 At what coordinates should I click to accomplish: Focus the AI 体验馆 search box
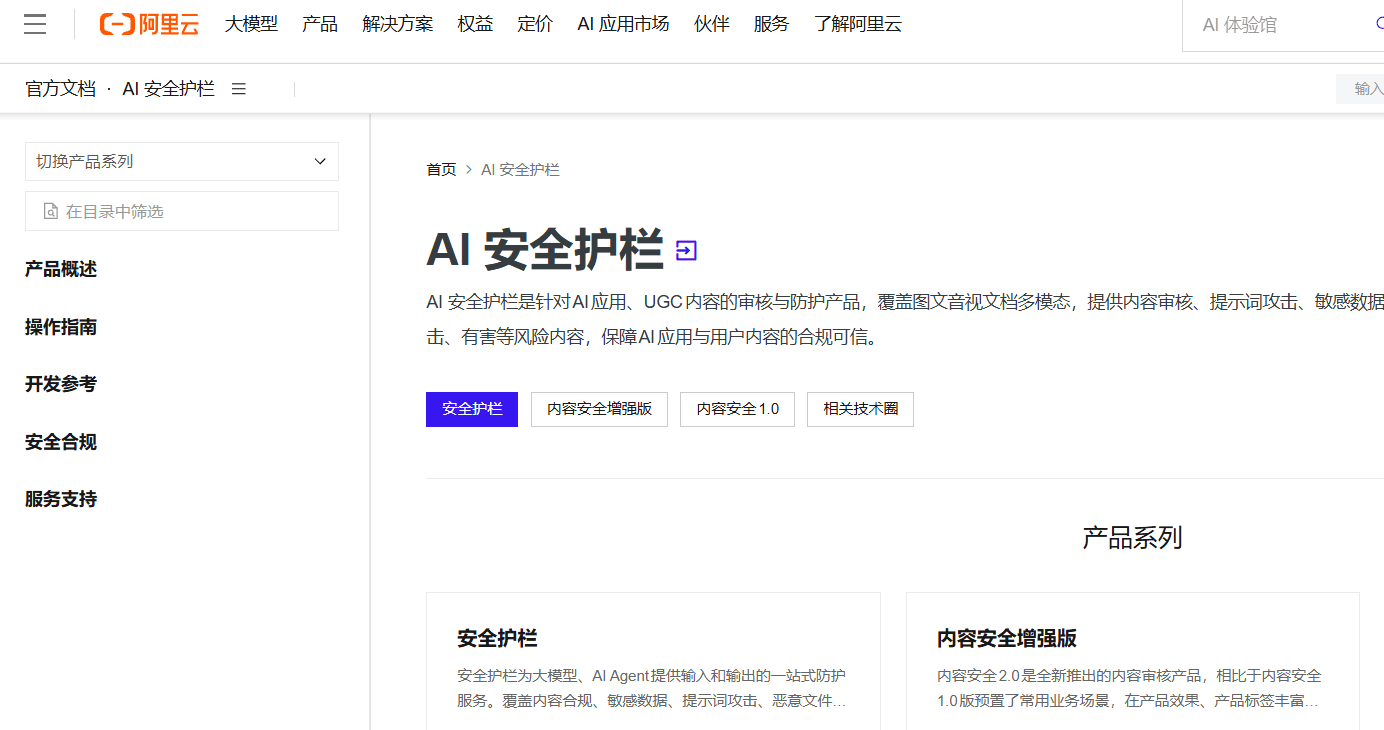click(x=1283, y=25)
